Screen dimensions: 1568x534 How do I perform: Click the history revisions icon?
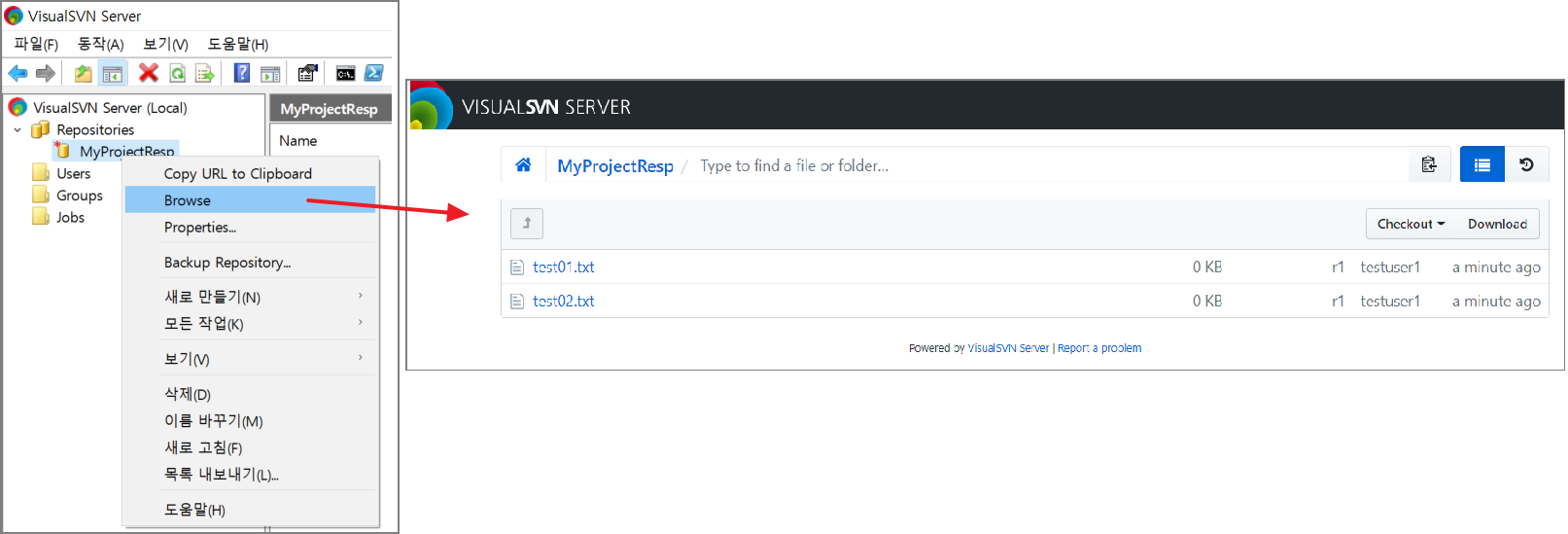click(x=1527, y=164)
